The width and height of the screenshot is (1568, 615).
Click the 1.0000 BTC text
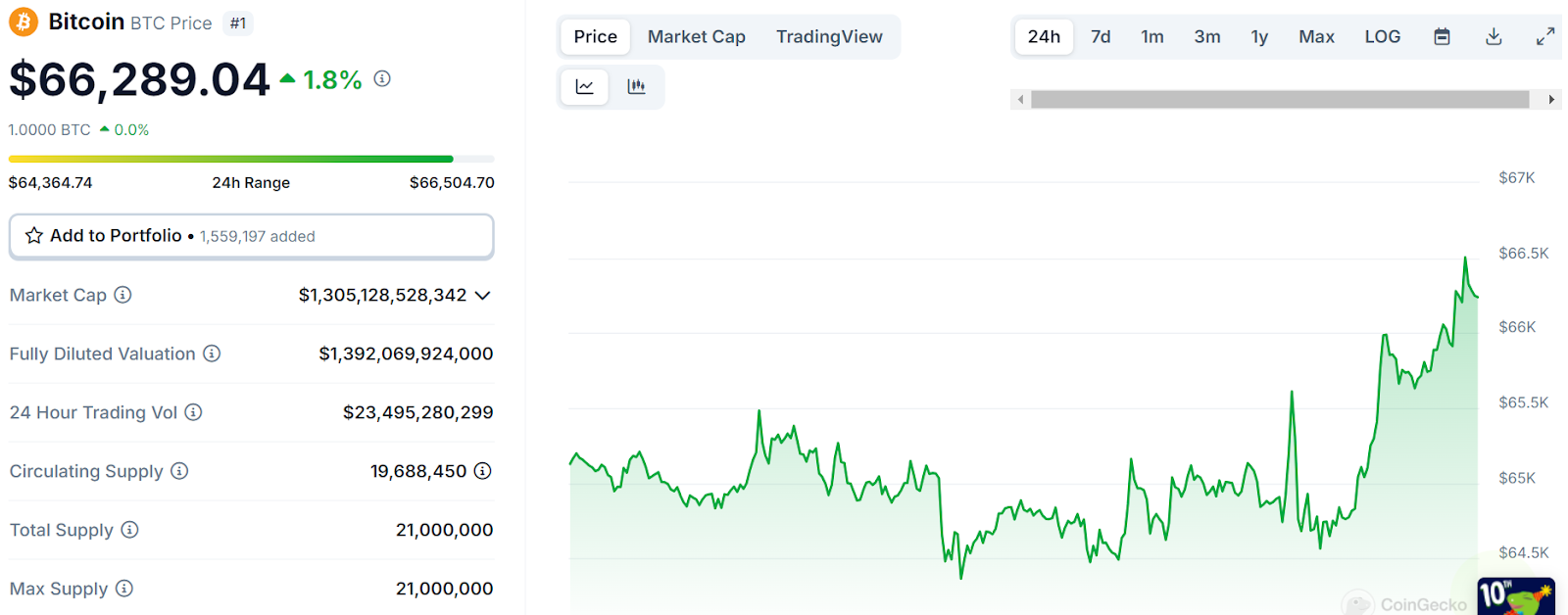[x=50, y=129]
